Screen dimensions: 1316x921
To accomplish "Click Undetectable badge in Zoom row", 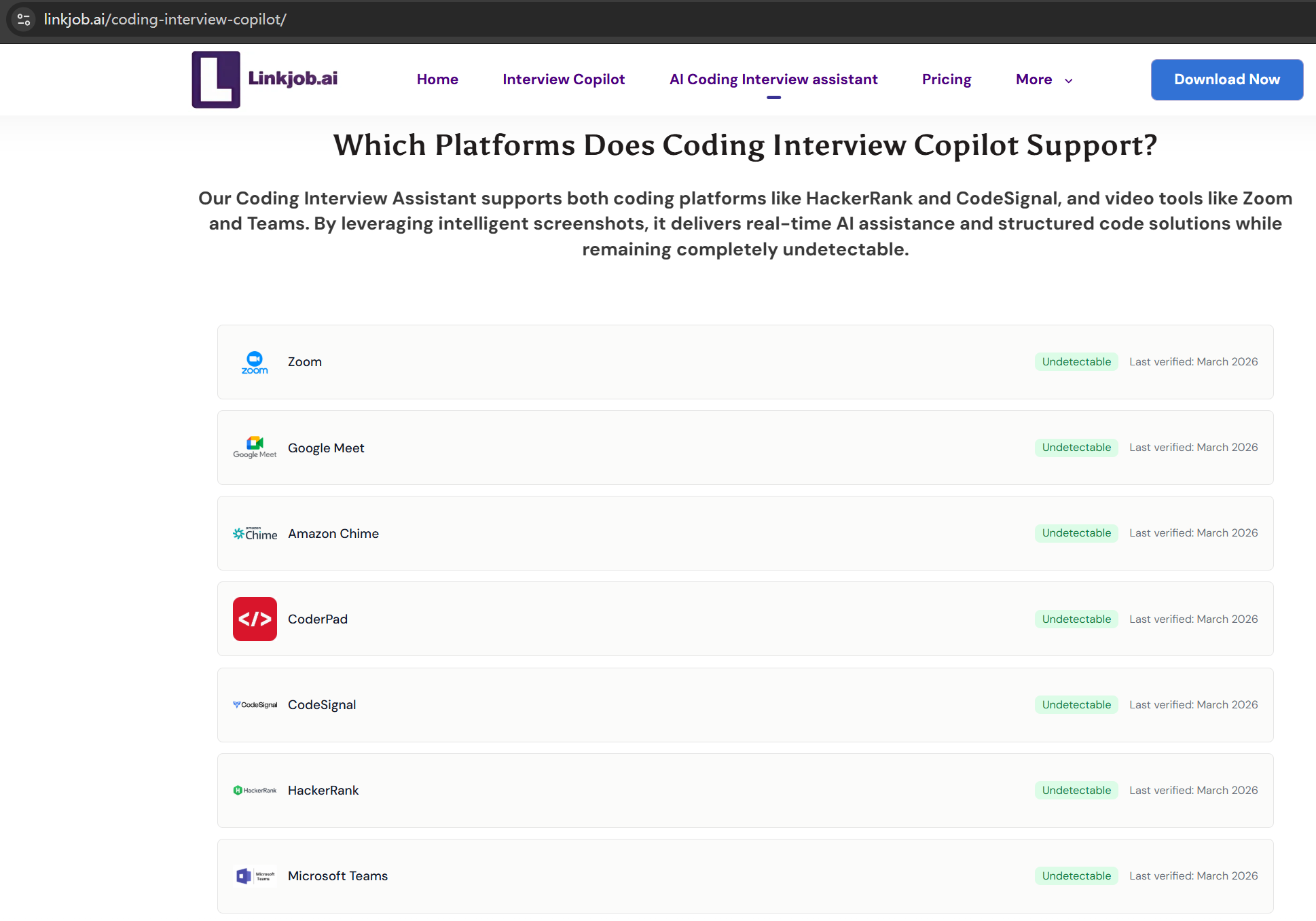I will (1076, 362).
